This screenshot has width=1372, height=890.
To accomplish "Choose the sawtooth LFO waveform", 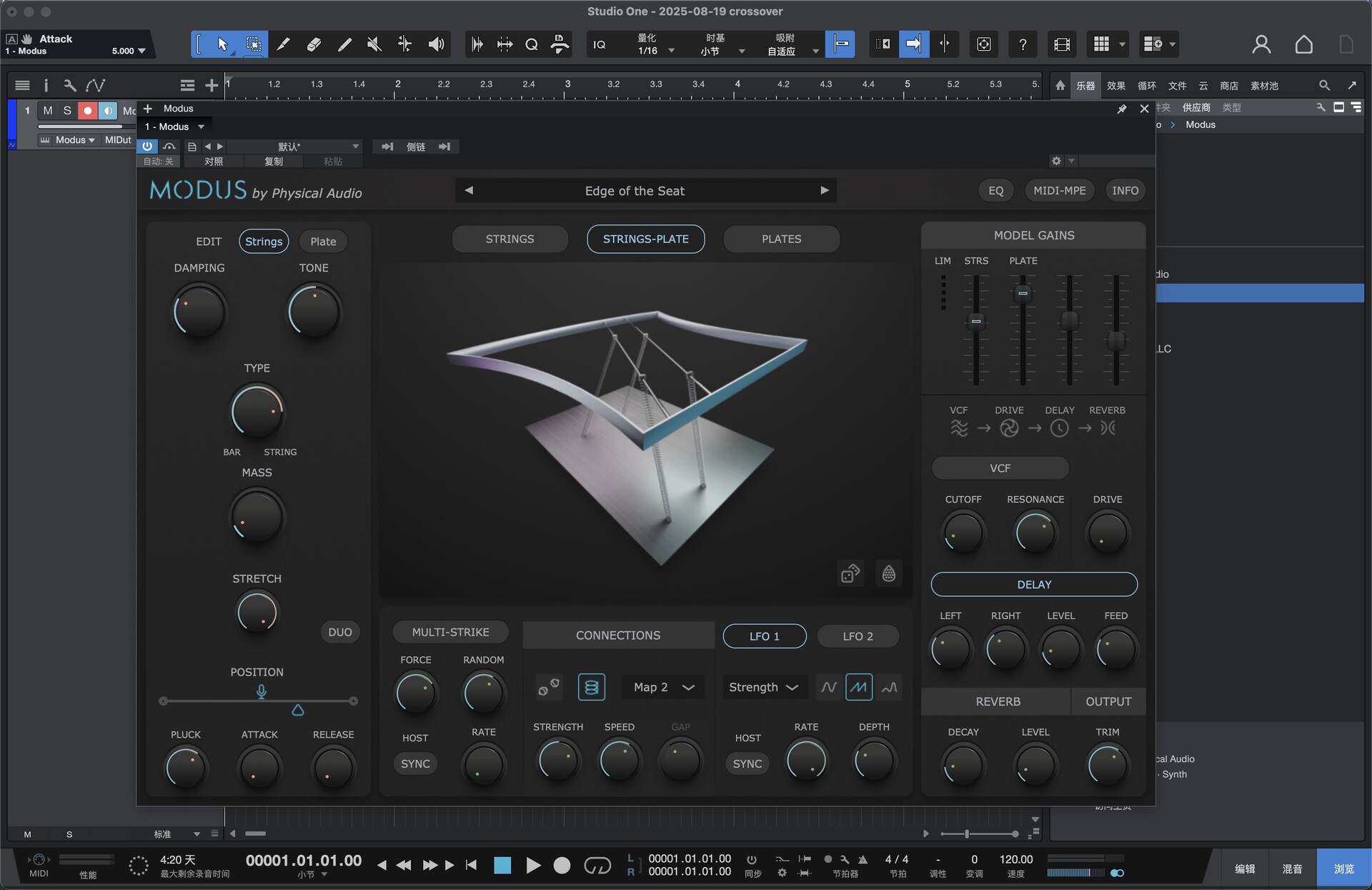I will click(859, 687).
